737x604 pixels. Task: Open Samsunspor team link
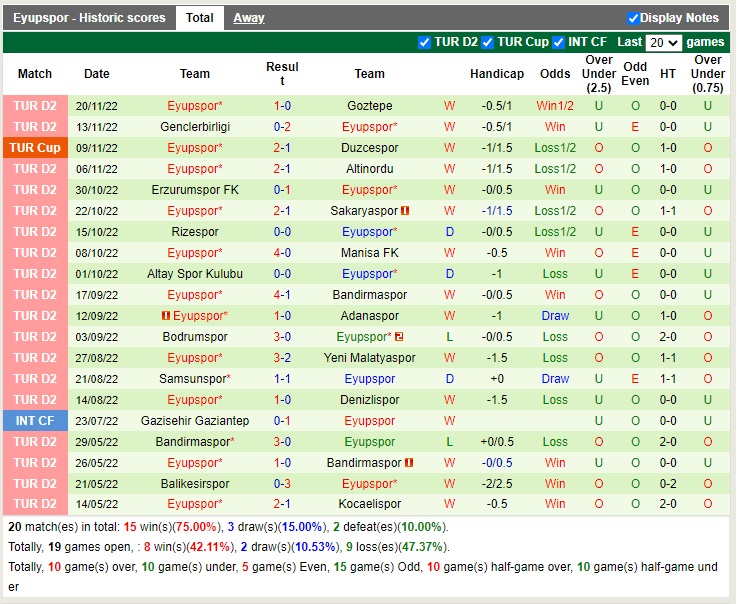pyautogui.click(x=195, y=379)
